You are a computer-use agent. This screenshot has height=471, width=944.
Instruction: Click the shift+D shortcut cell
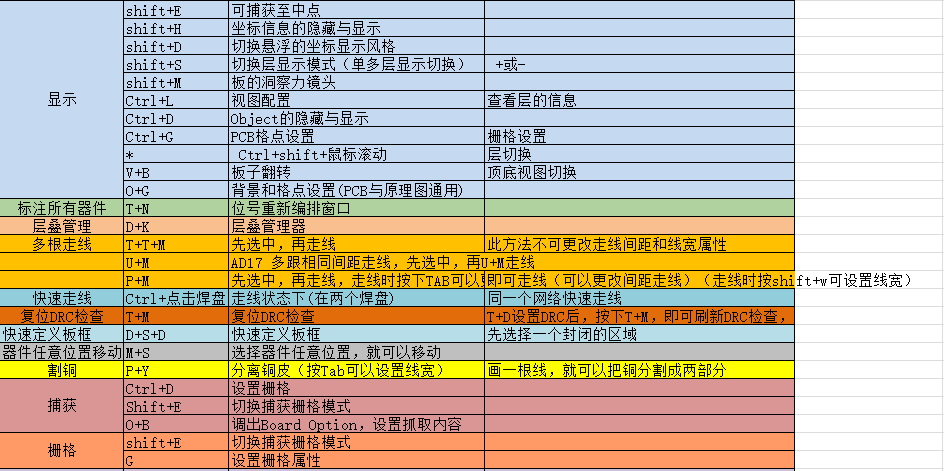(x=176, y=46)
